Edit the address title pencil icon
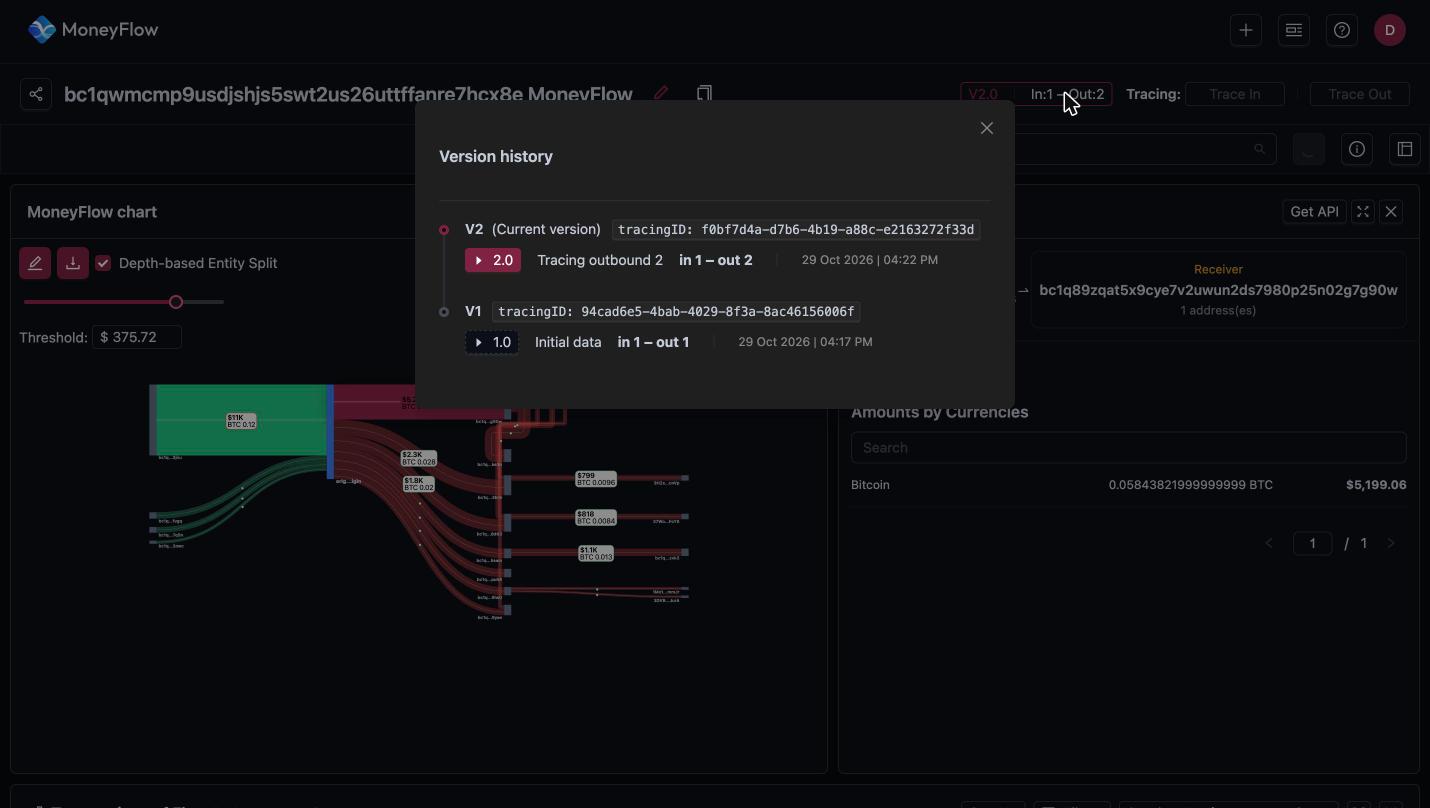1430x808 pixels. 661,93
